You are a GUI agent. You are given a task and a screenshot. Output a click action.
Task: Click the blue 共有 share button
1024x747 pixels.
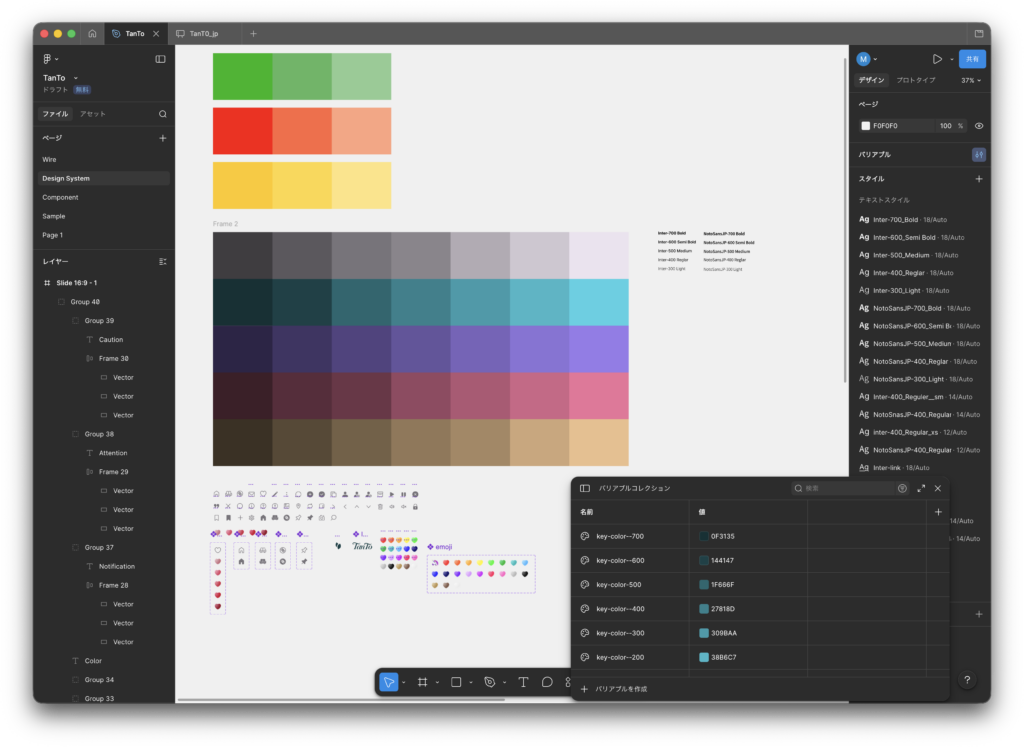971,59
